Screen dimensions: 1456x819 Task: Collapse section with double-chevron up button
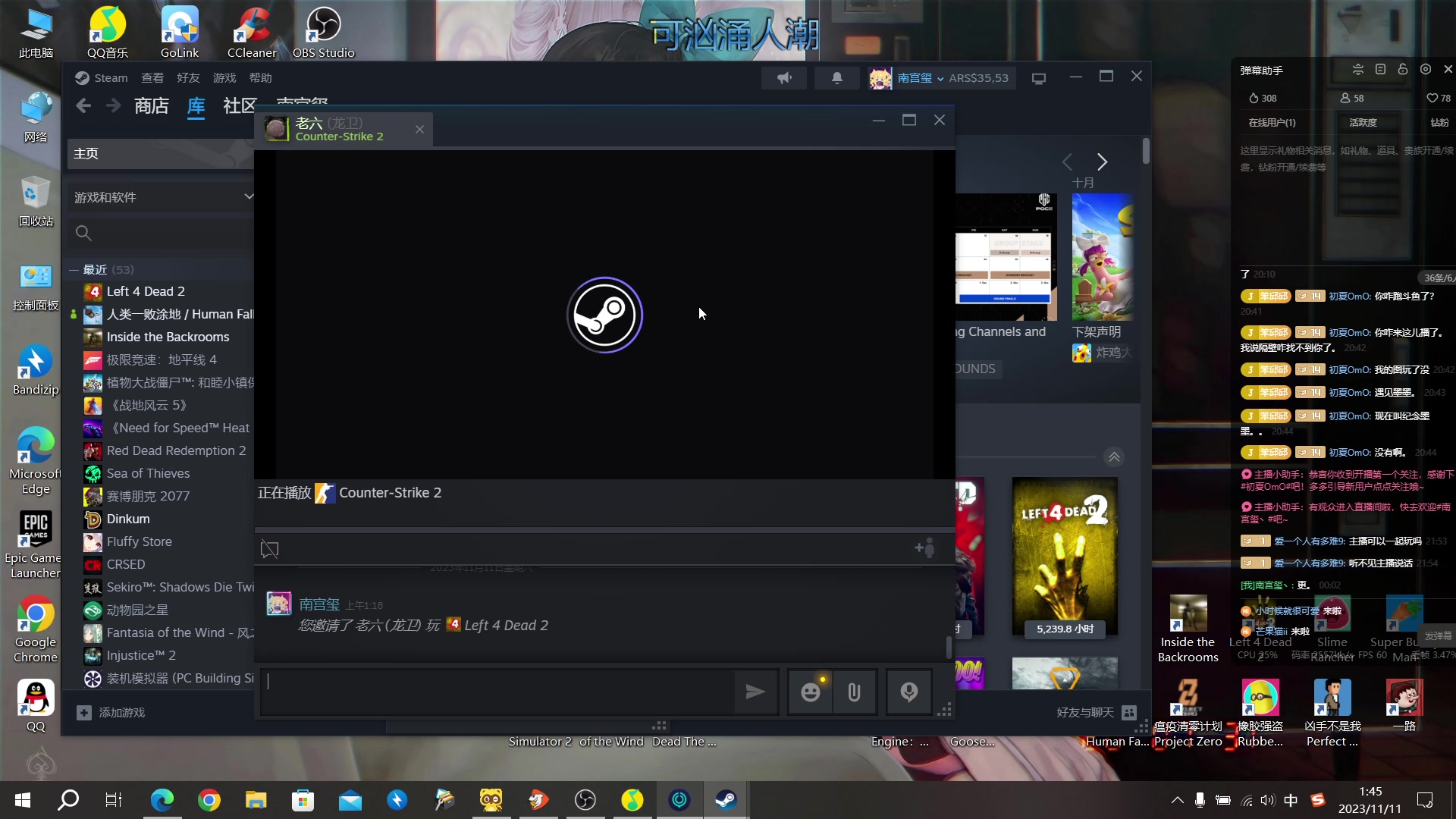click(x=1114, y=457)
